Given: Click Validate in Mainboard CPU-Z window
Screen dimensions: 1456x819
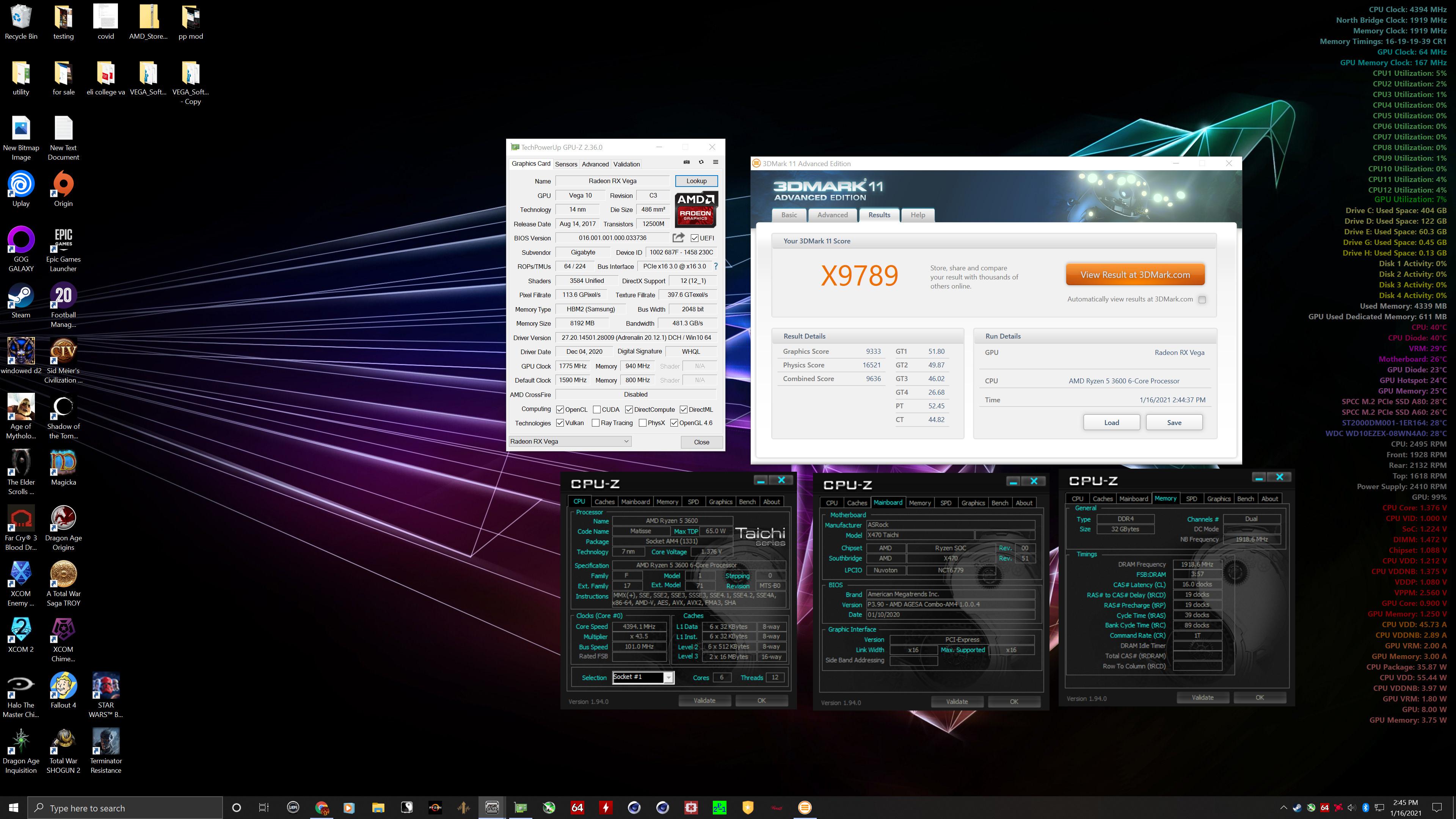Looking at the screenshot, I should pos(957,701).
